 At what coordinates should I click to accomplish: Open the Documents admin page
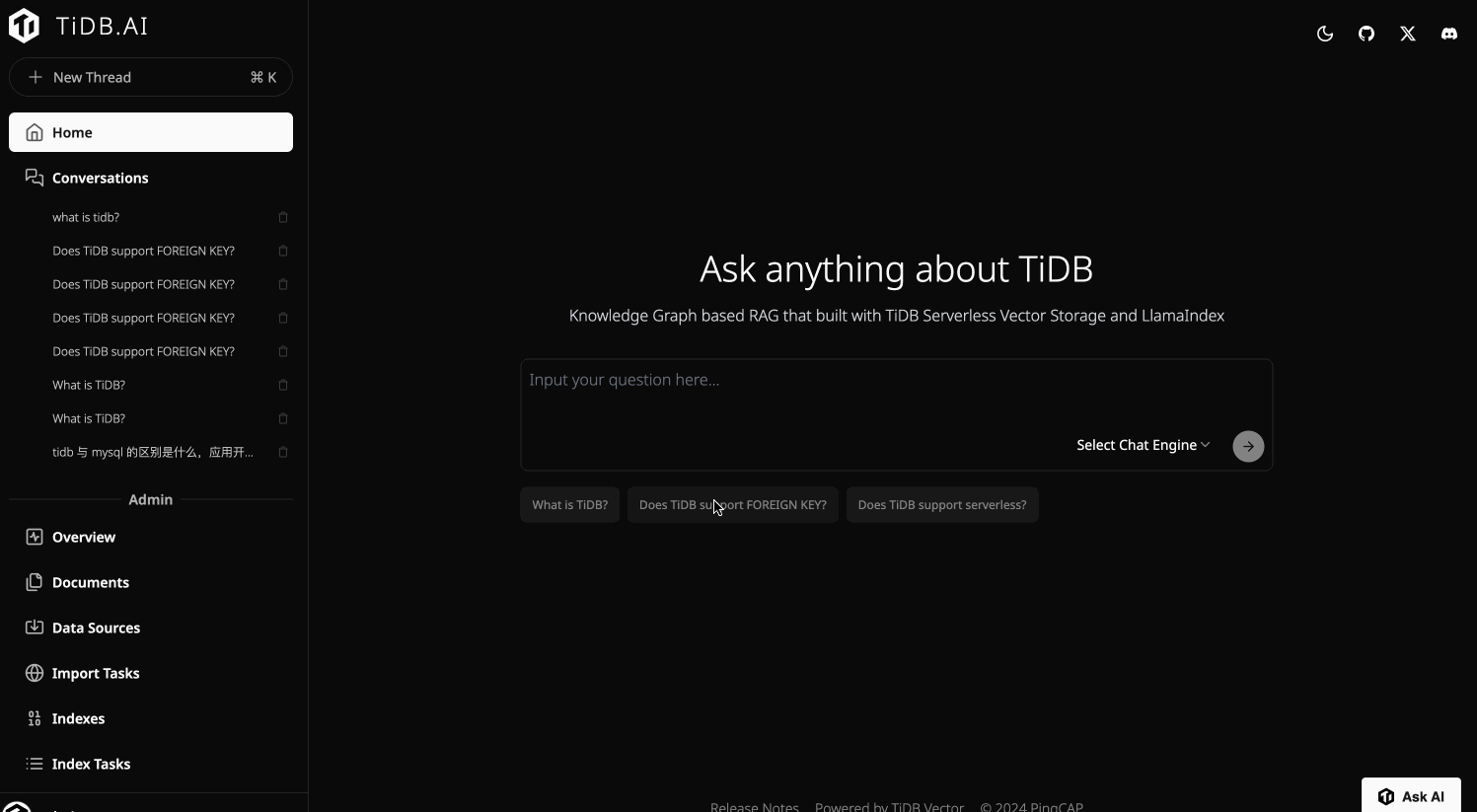pos(90,582)
